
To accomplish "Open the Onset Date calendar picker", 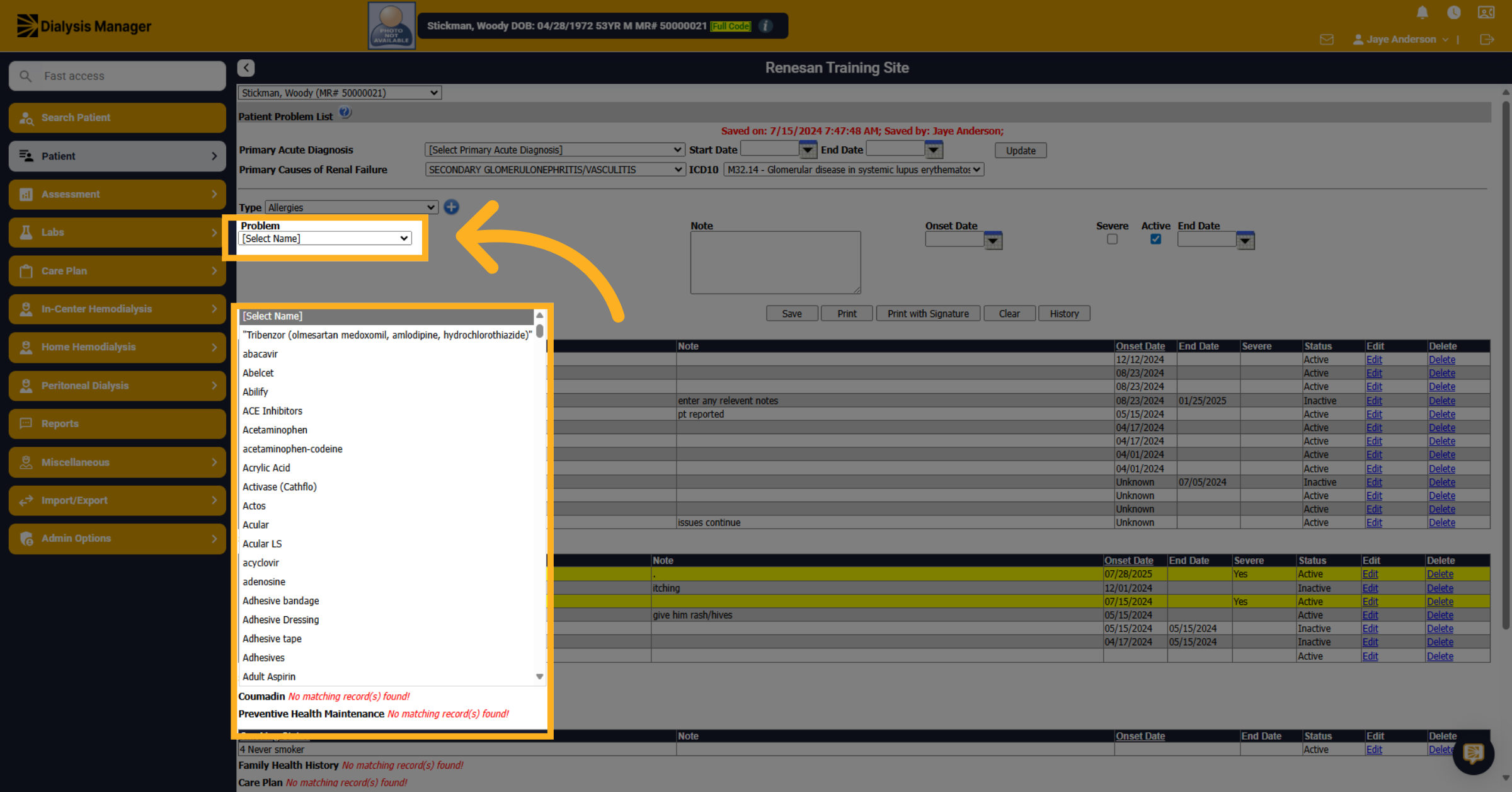I will pyautogui.click(x=993, y=240).
